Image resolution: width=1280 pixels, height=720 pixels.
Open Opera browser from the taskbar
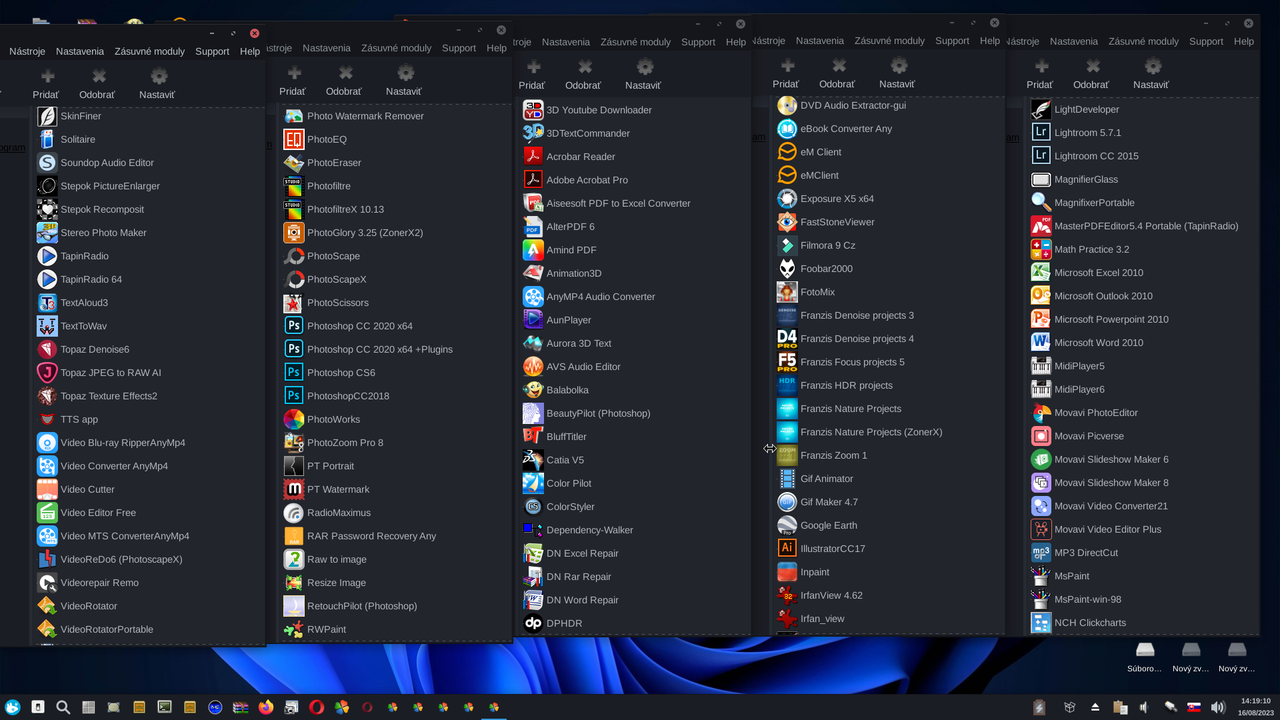(316, 707)
